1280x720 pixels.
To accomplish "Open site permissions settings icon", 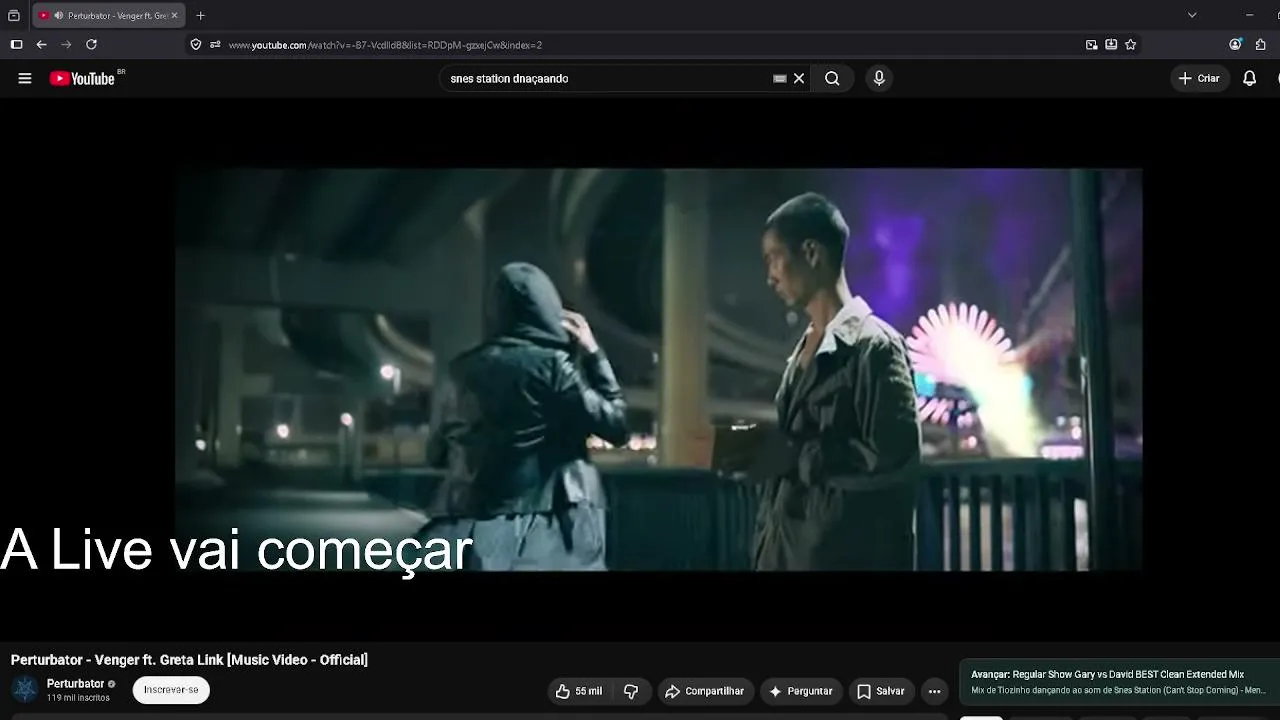I will 215,45.
